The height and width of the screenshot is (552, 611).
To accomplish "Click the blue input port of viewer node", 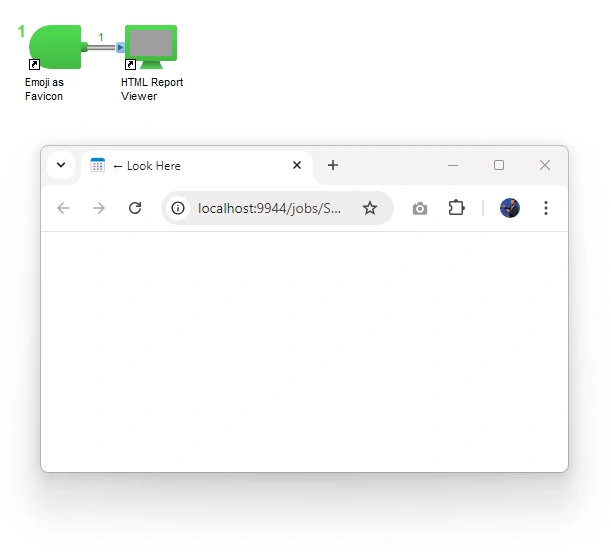I will 120,47.
